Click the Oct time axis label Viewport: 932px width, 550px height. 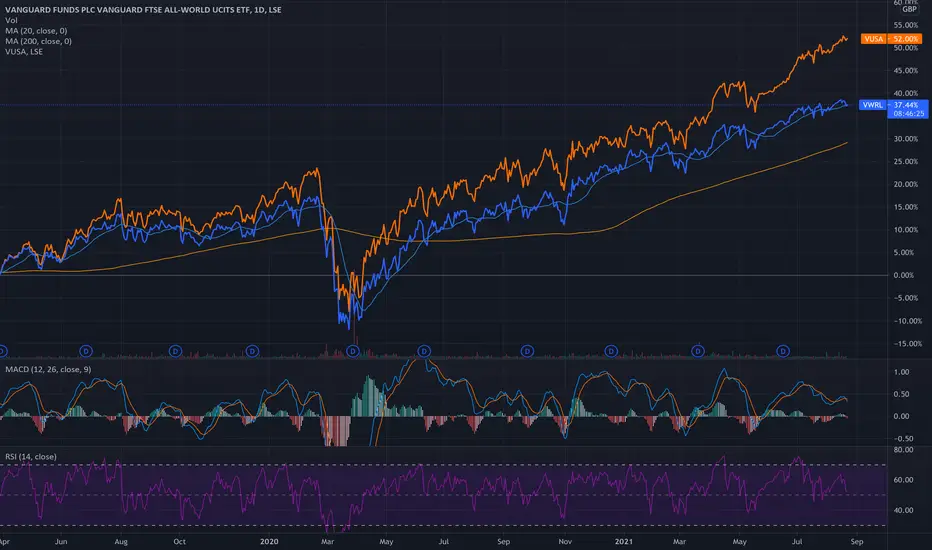(x=180, y=542)
